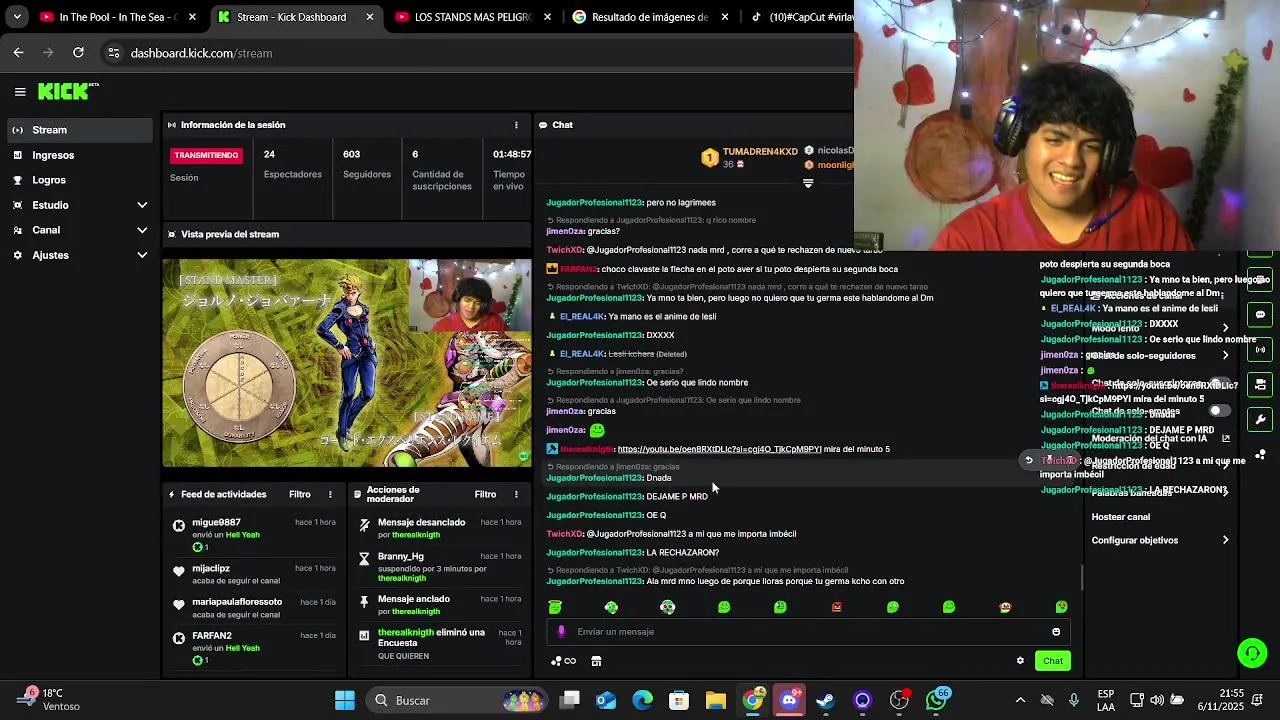Open the shop icon below the message box
The height and width of the screenshot is (720, 1280).
point(596,661)
